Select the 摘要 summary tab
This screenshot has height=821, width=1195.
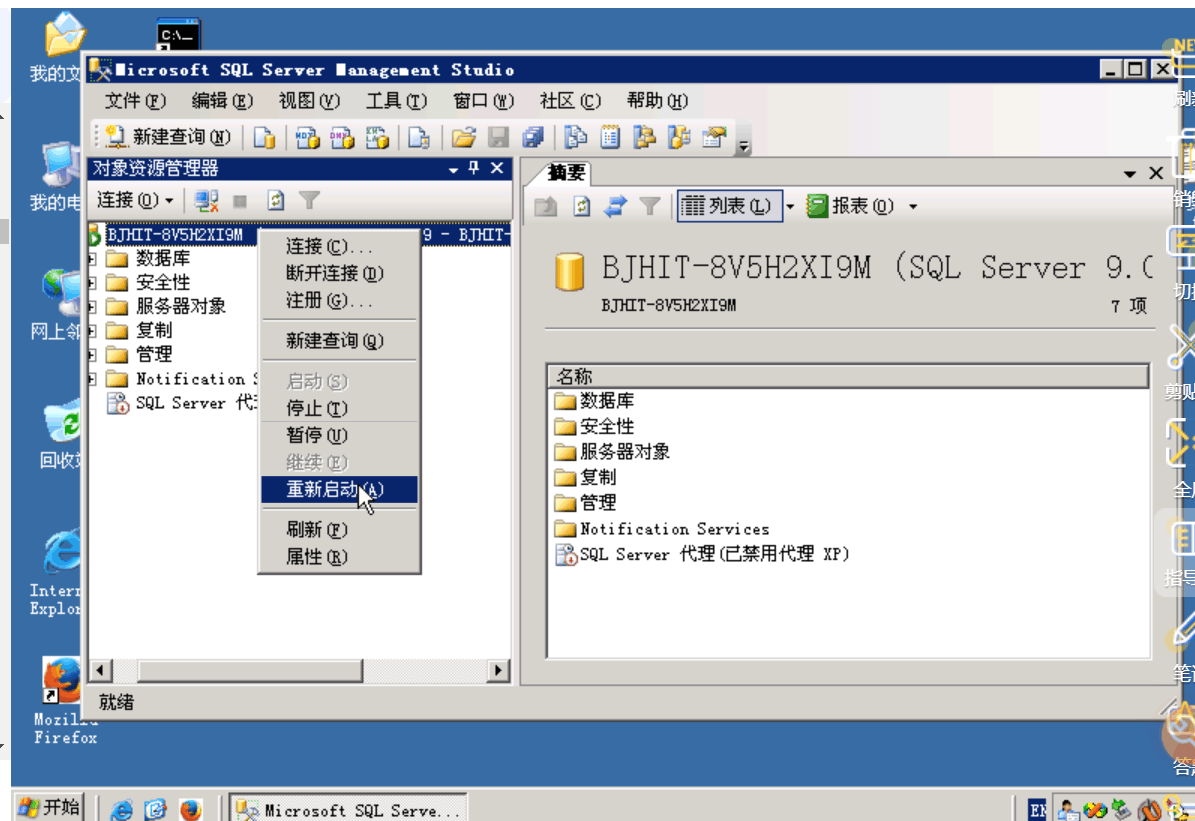point(567,174)
